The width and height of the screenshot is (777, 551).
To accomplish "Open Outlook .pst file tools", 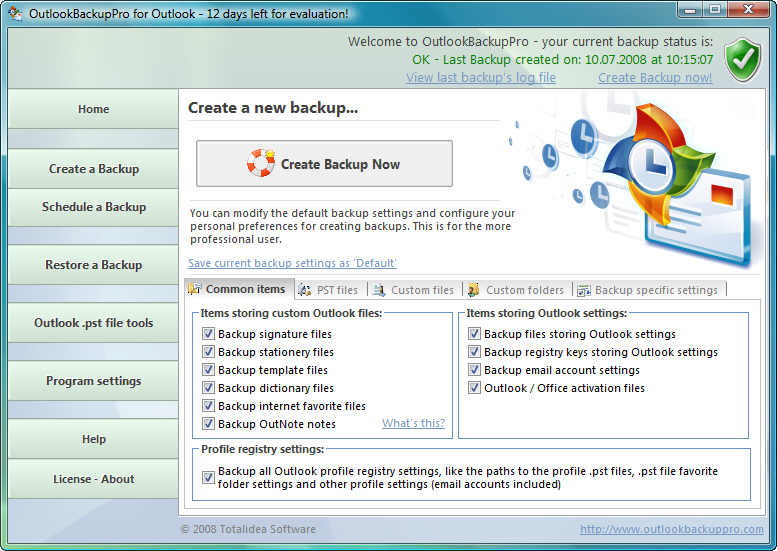I will point(93,323).
